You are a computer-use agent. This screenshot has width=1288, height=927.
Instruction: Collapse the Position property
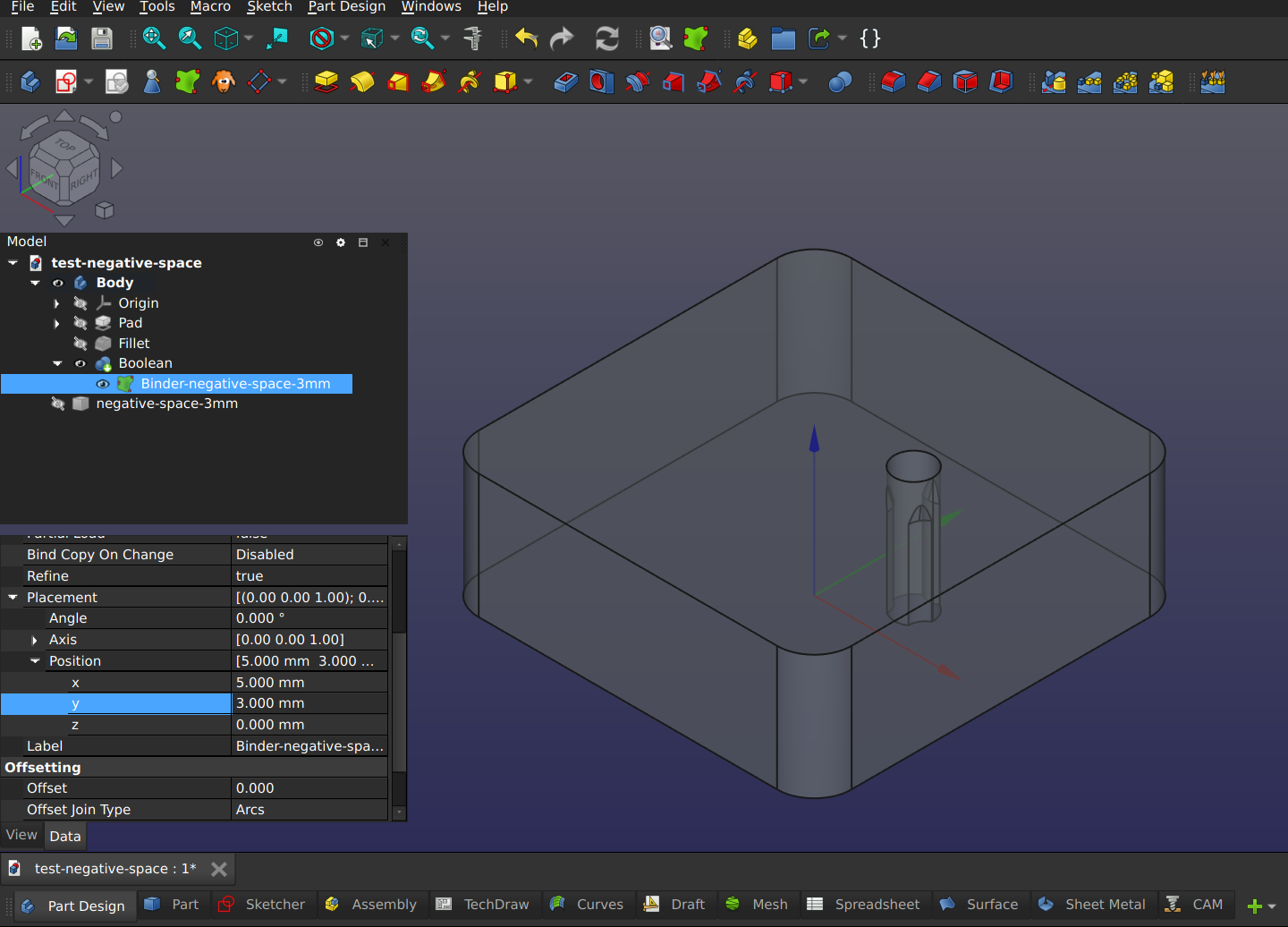click(35, 661)
